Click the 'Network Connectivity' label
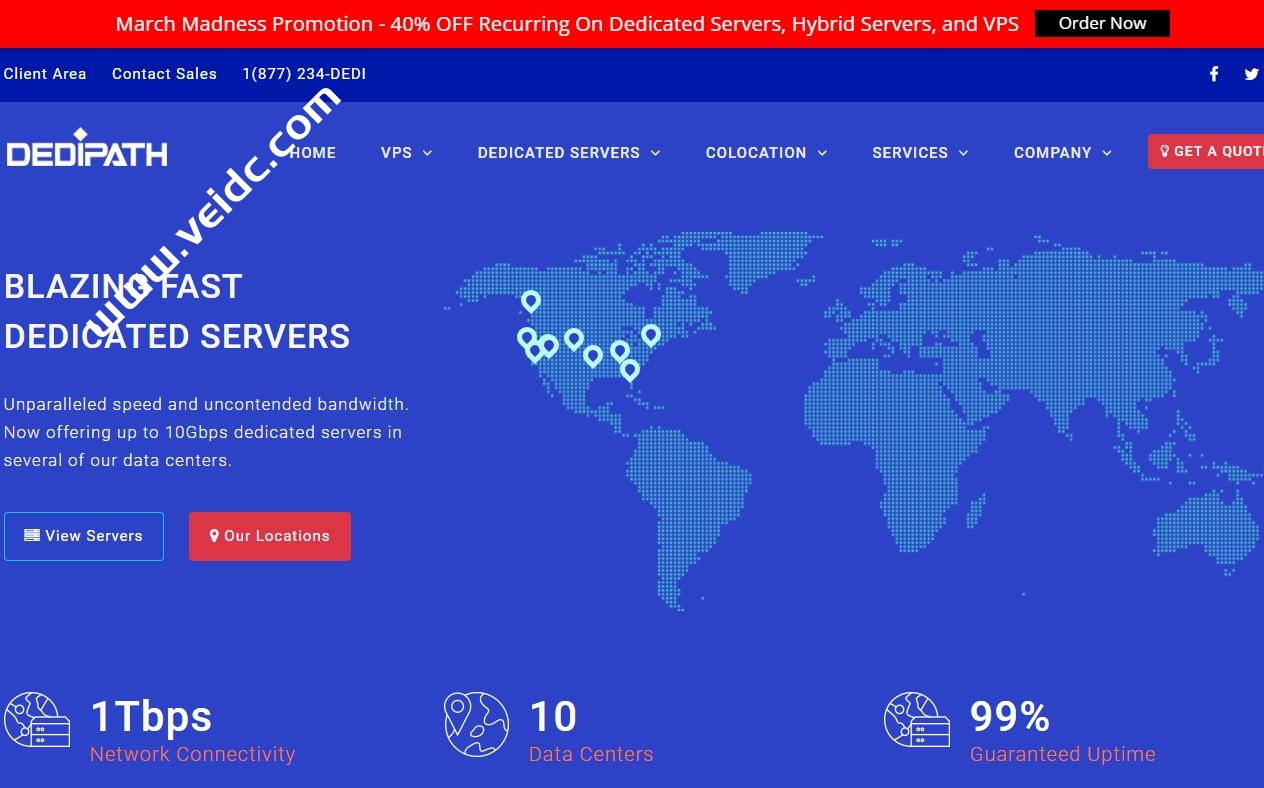The width and height of the screenshot is (1264, 788). (x=193, y=754)
